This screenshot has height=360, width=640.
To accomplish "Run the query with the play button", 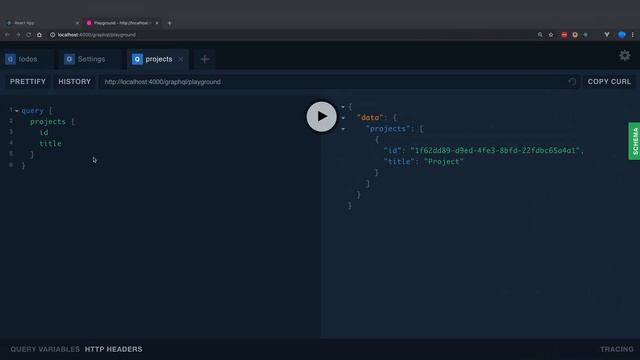I will point(322,117).
